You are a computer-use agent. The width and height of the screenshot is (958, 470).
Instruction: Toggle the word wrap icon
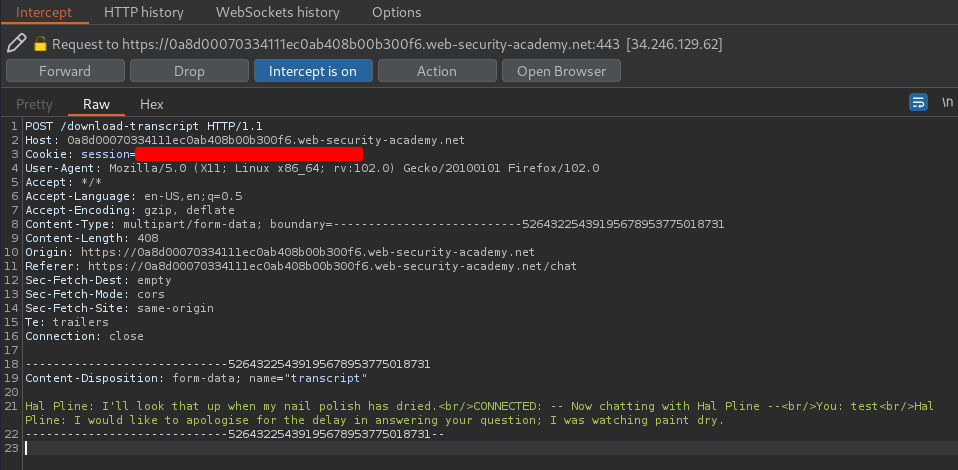918,103
